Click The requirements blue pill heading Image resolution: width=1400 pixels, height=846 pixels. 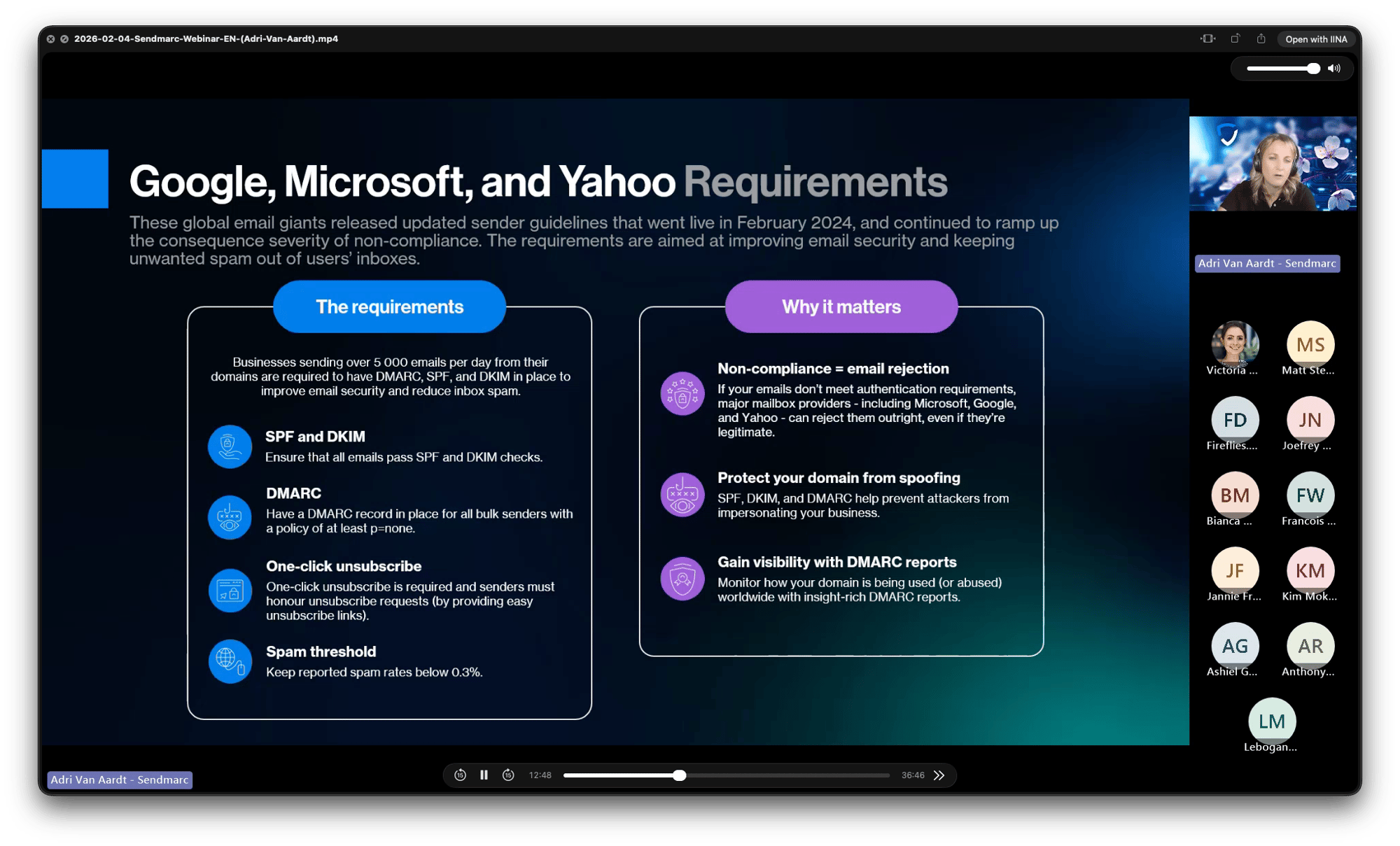(x=389, y=306)
